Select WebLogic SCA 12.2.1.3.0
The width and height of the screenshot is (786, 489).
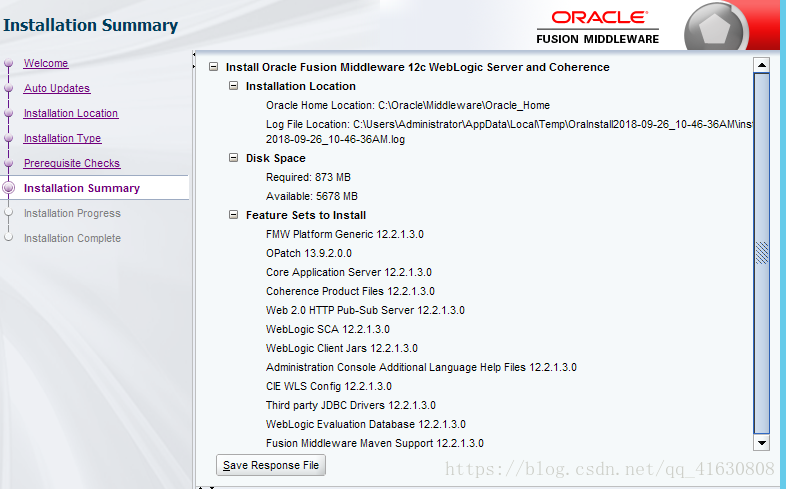tap(328, 329)
